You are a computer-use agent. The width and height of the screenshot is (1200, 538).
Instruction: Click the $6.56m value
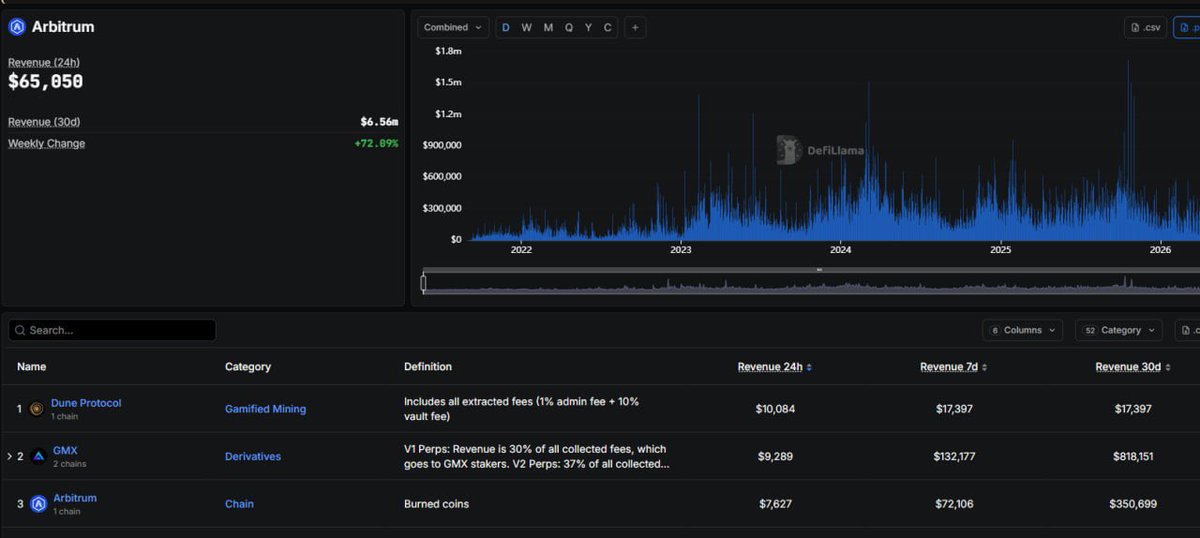(379, 122)
